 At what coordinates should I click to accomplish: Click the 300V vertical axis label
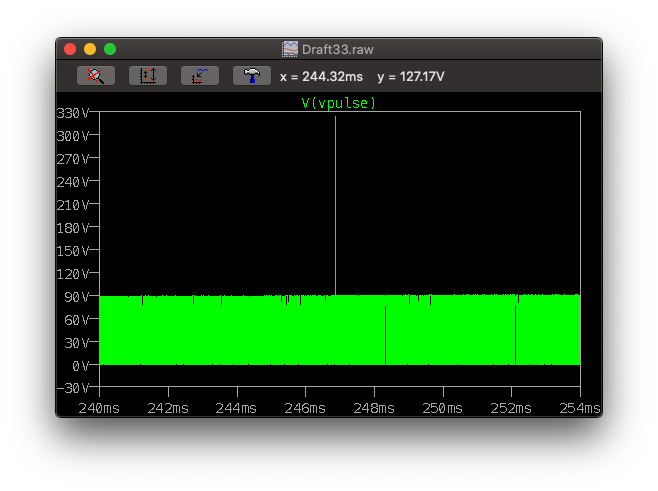[x=73, y=136]
